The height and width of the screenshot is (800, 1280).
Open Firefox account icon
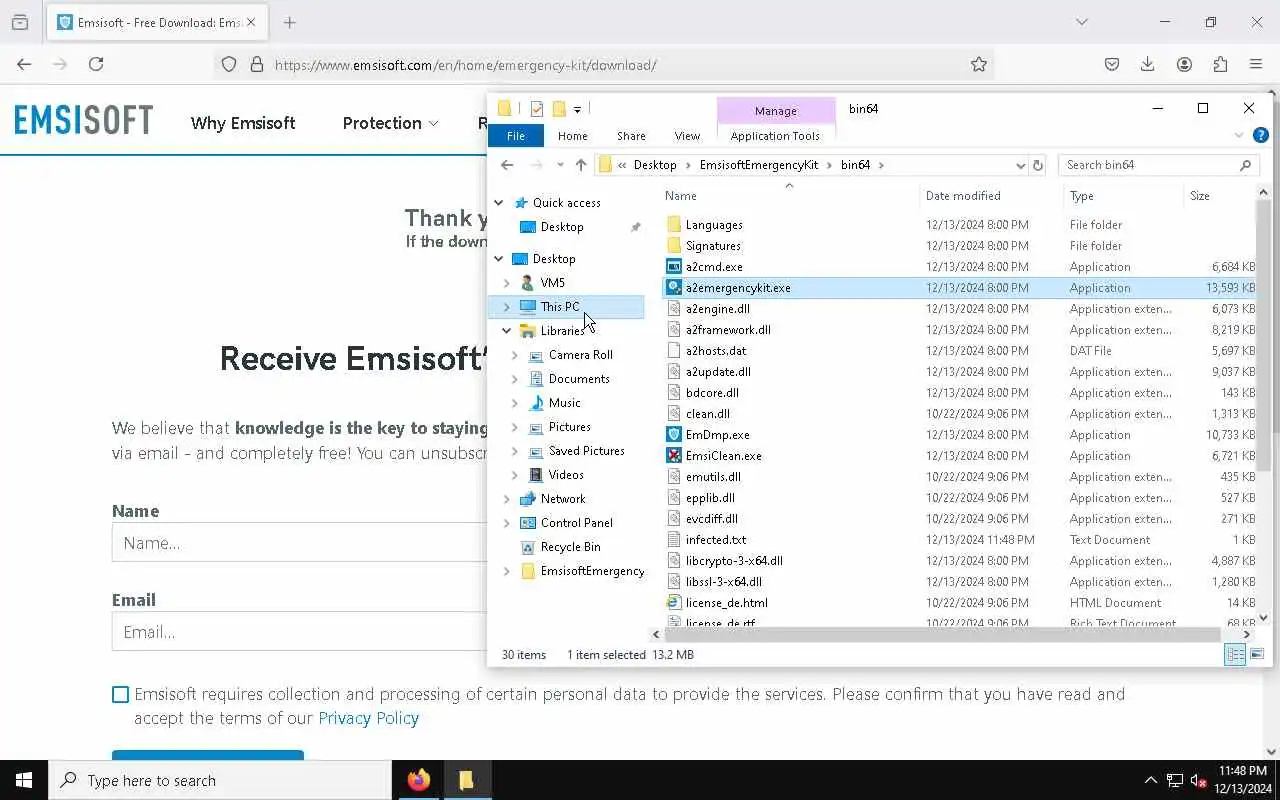pos(1184,64)
